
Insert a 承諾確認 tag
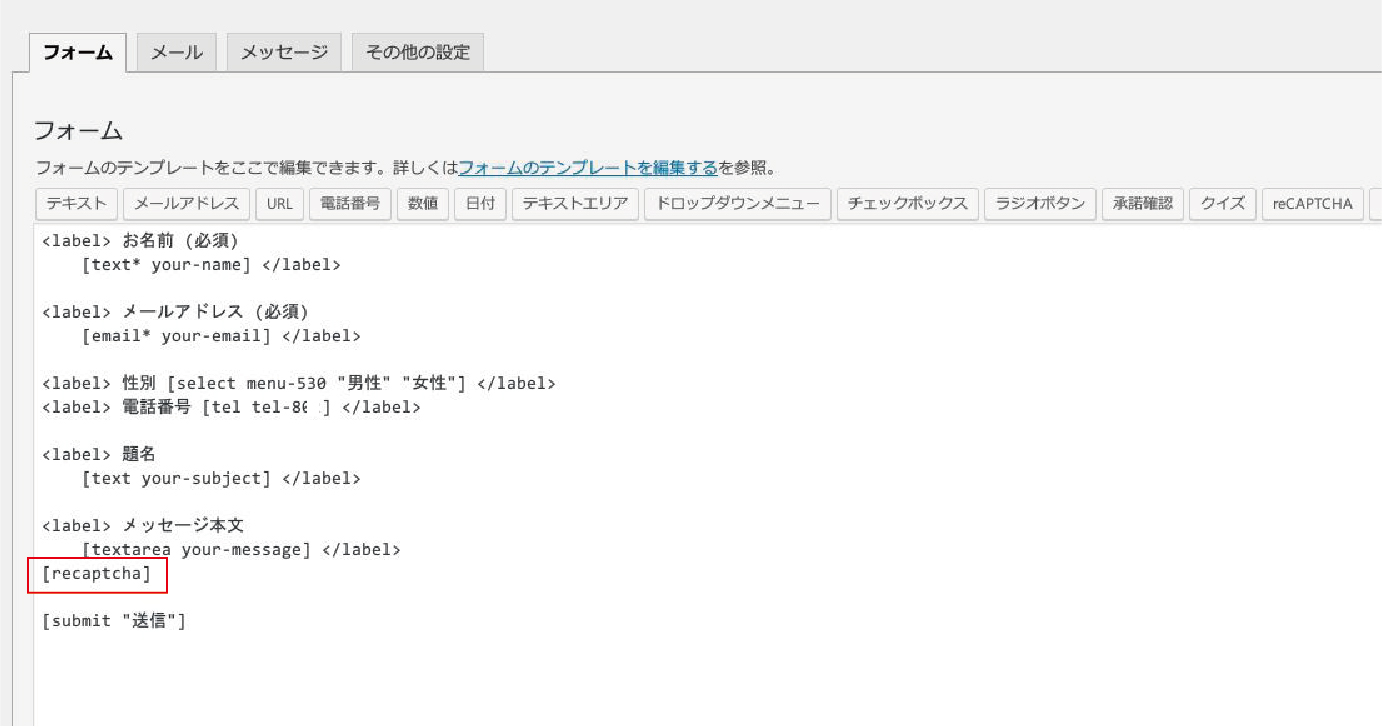[x=1143, y=204]
